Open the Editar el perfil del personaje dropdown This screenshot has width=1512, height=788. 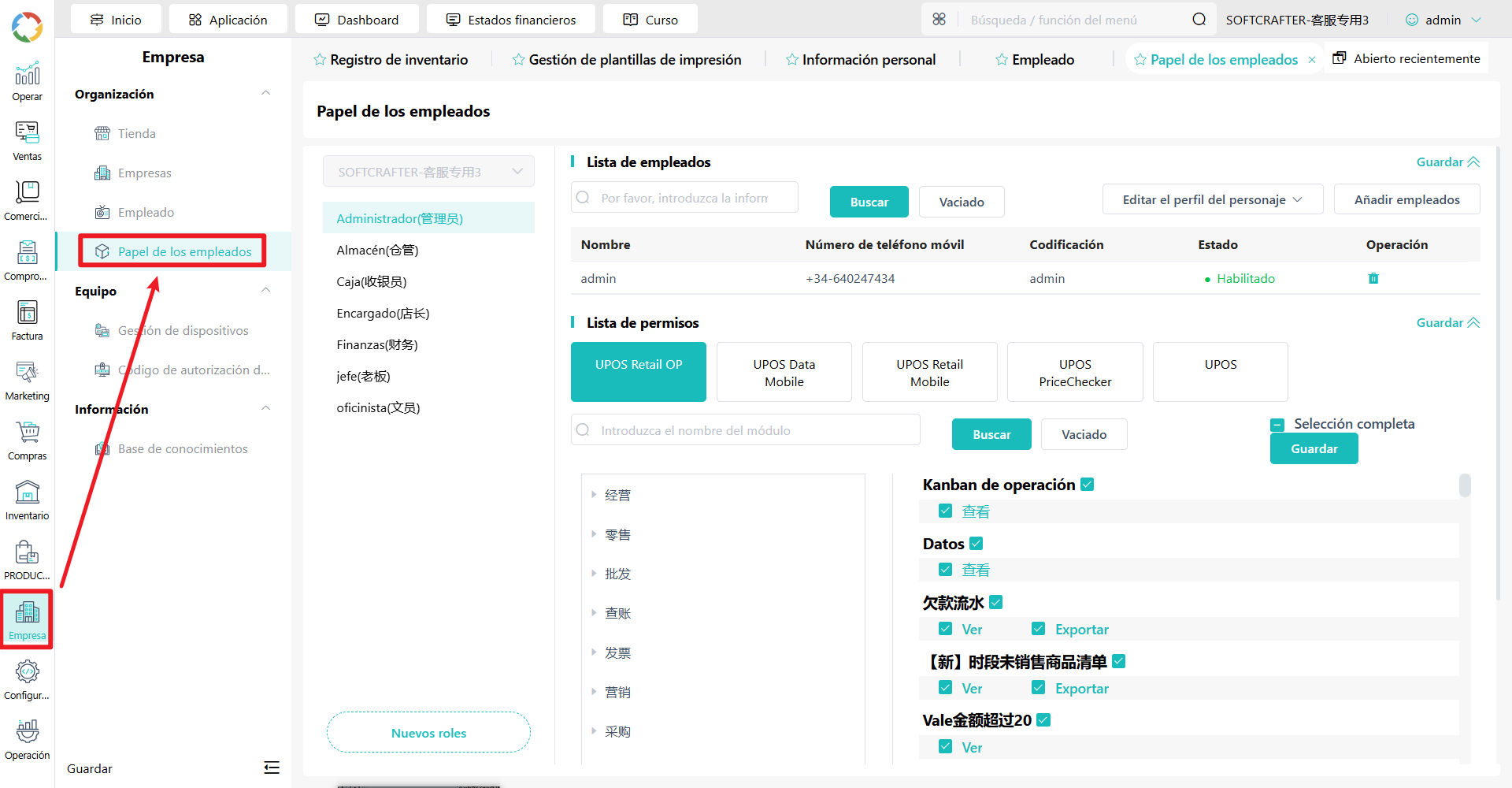pyautogui.click(x=1213, y=199)
